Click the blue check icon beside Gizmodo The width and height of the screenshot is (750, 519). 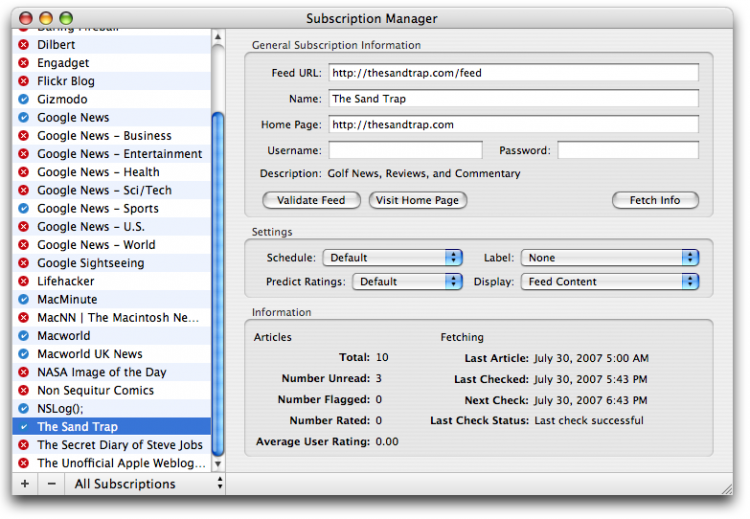[x=23, y=99]
